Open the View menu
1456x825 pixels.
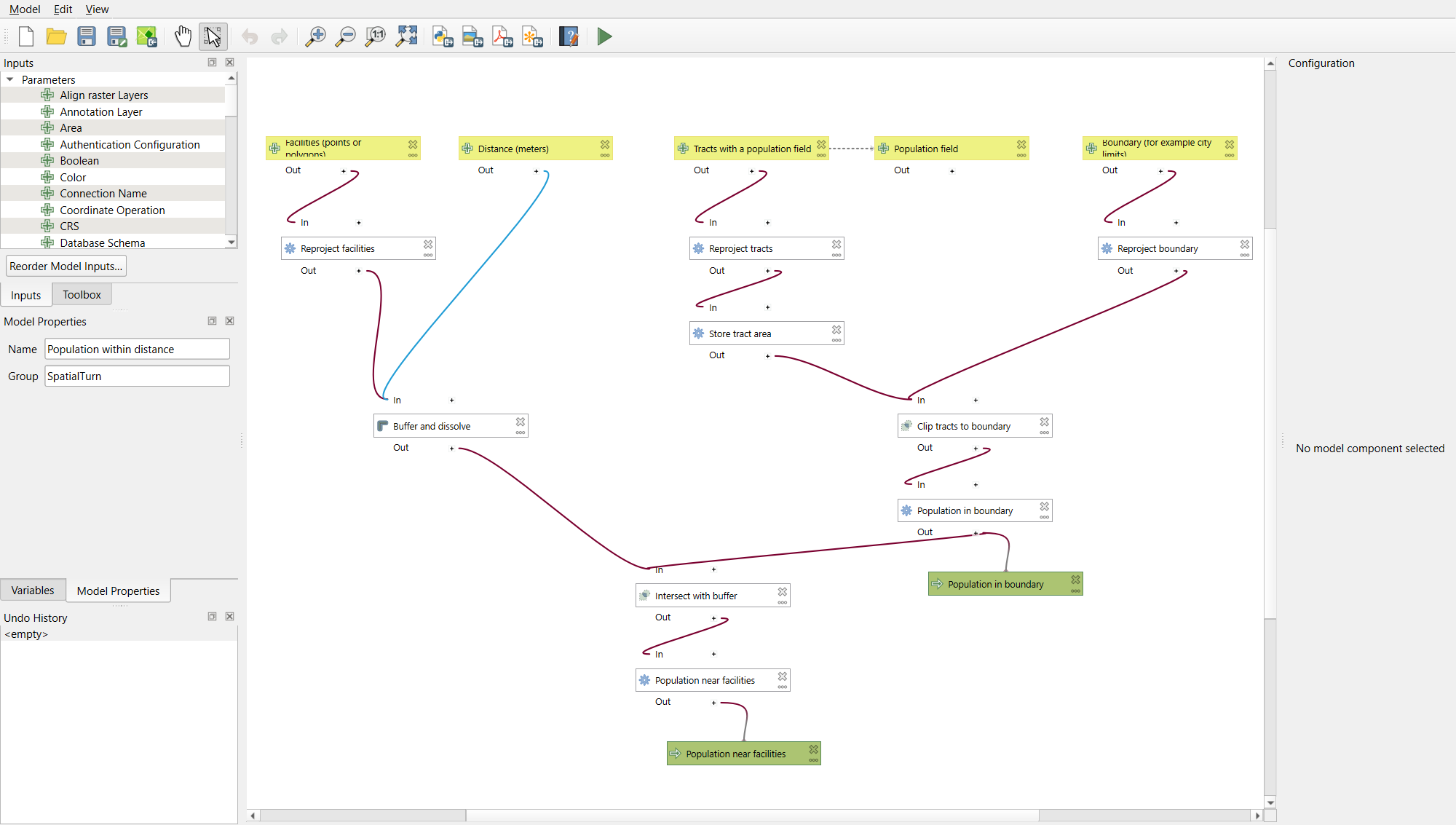(x=97, y=9)
